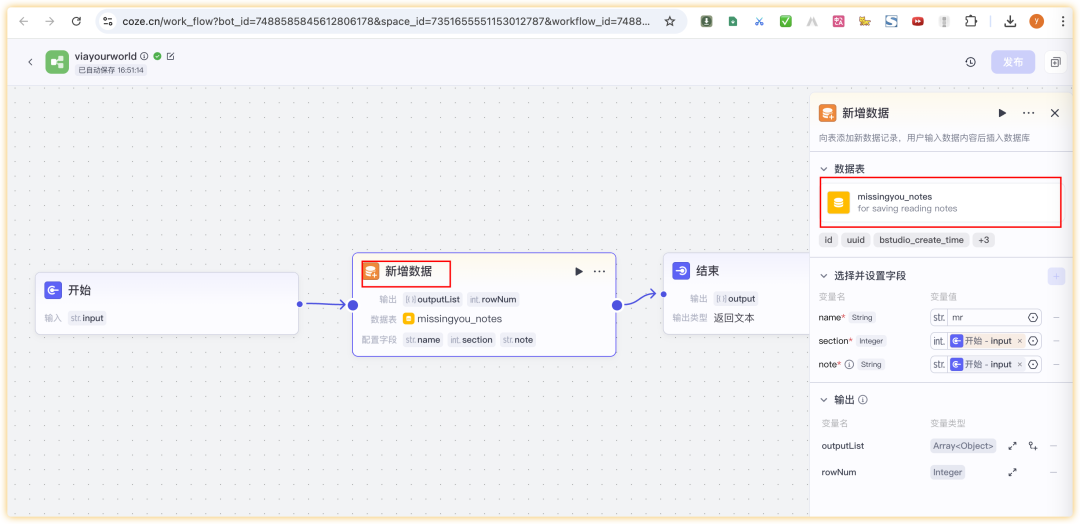The image size is (1080, 524).
Task: Click the orange 新增数据 node icon on the canvas
Action: click(371, 271)
